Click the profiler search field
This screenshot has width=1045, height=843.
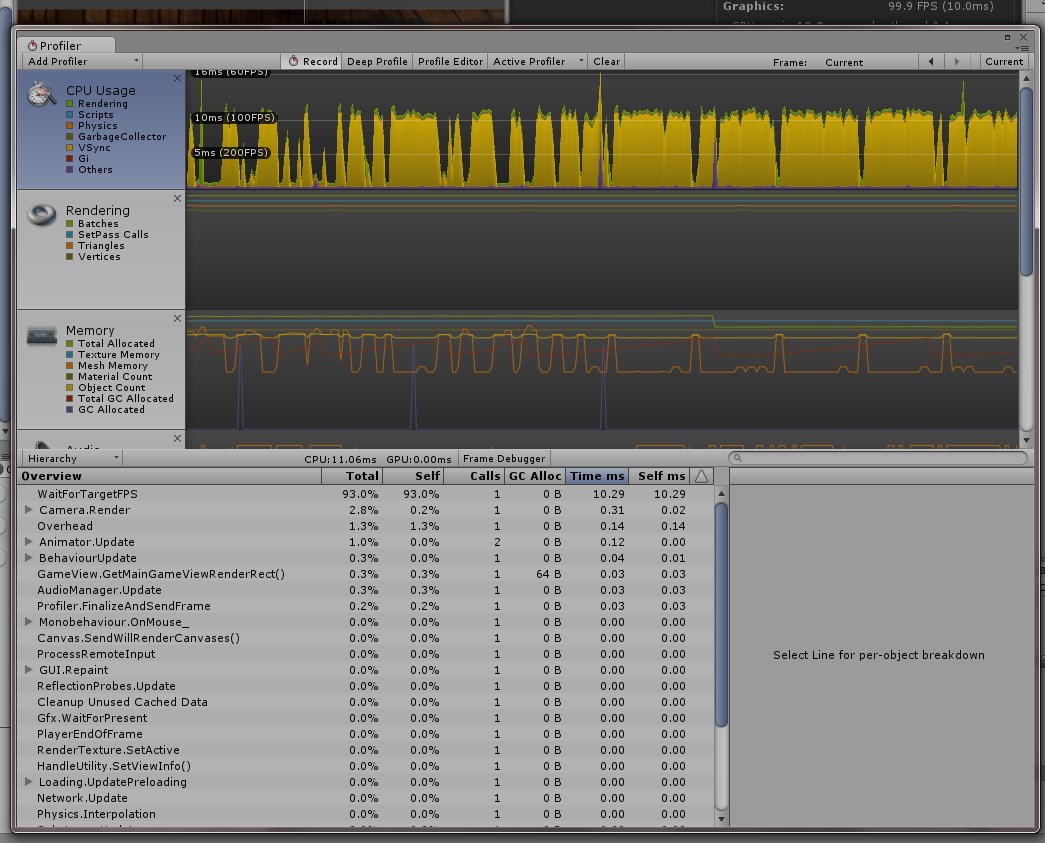(880, 458)
